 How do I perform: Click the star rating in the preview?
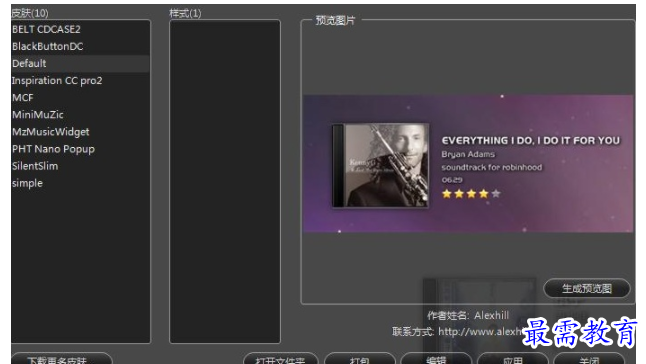click(x=471, y=194)
